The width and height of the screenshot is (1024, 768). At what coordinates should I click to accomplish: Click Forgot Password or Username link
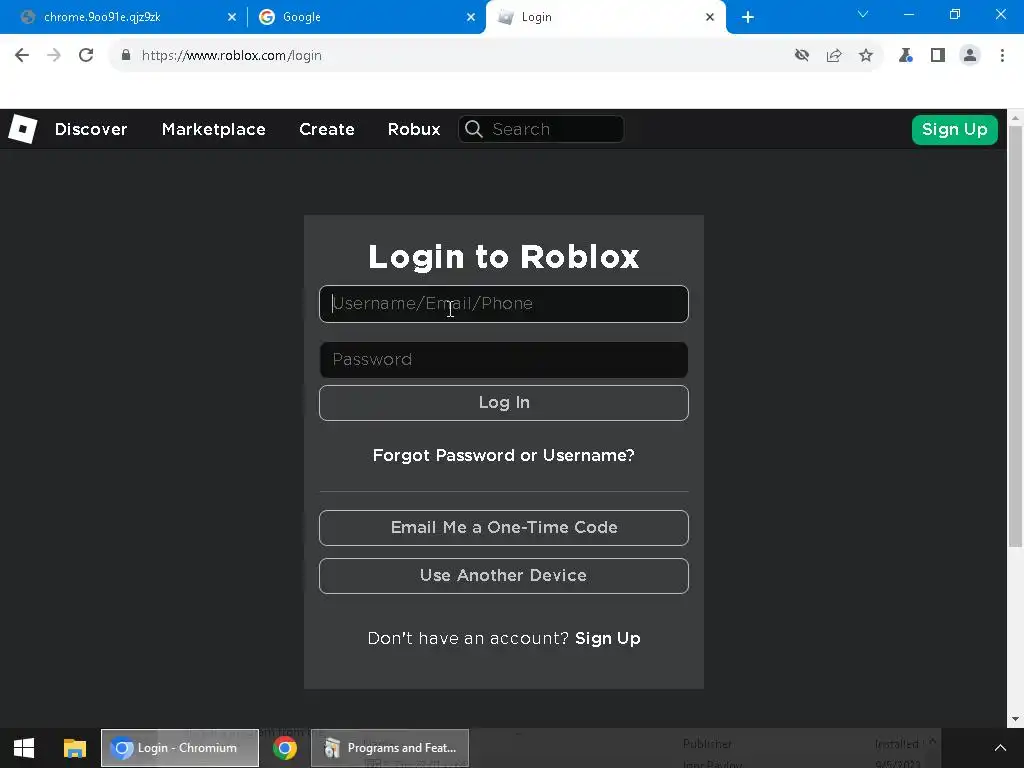point(504,455)
